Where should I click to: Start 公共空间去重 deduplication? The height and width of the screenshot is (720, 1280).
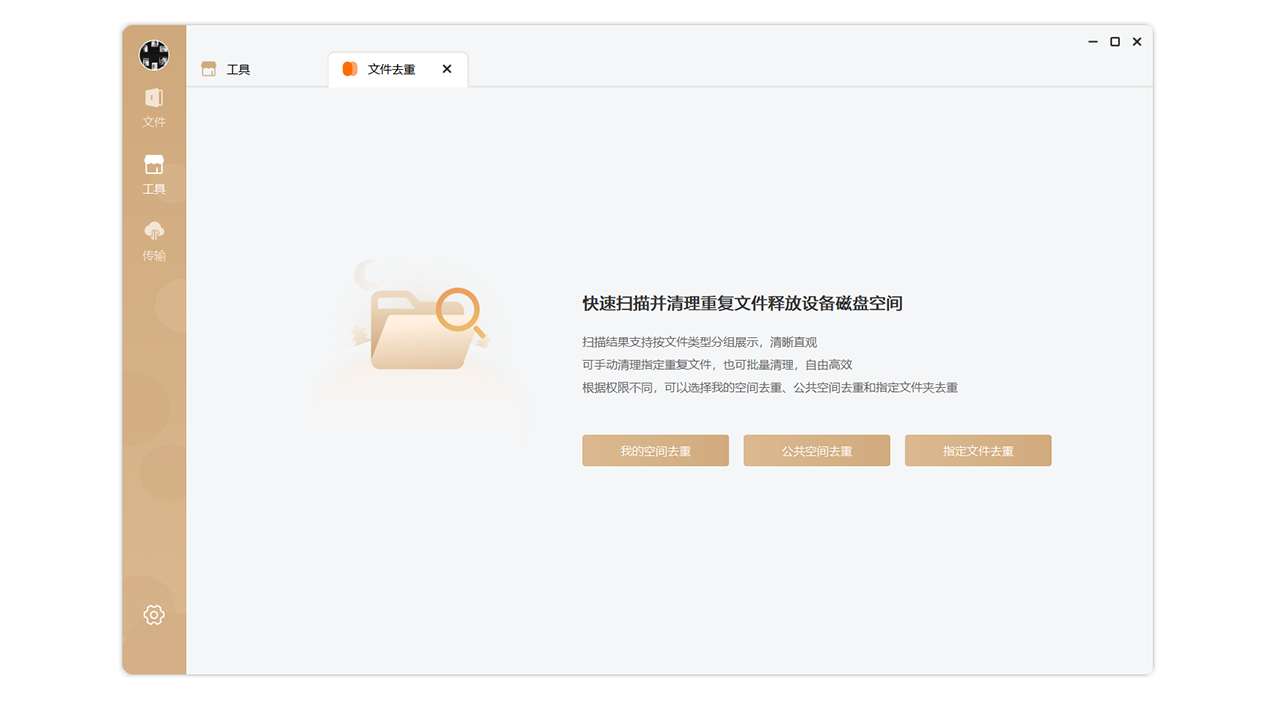[x=816, y=450]
